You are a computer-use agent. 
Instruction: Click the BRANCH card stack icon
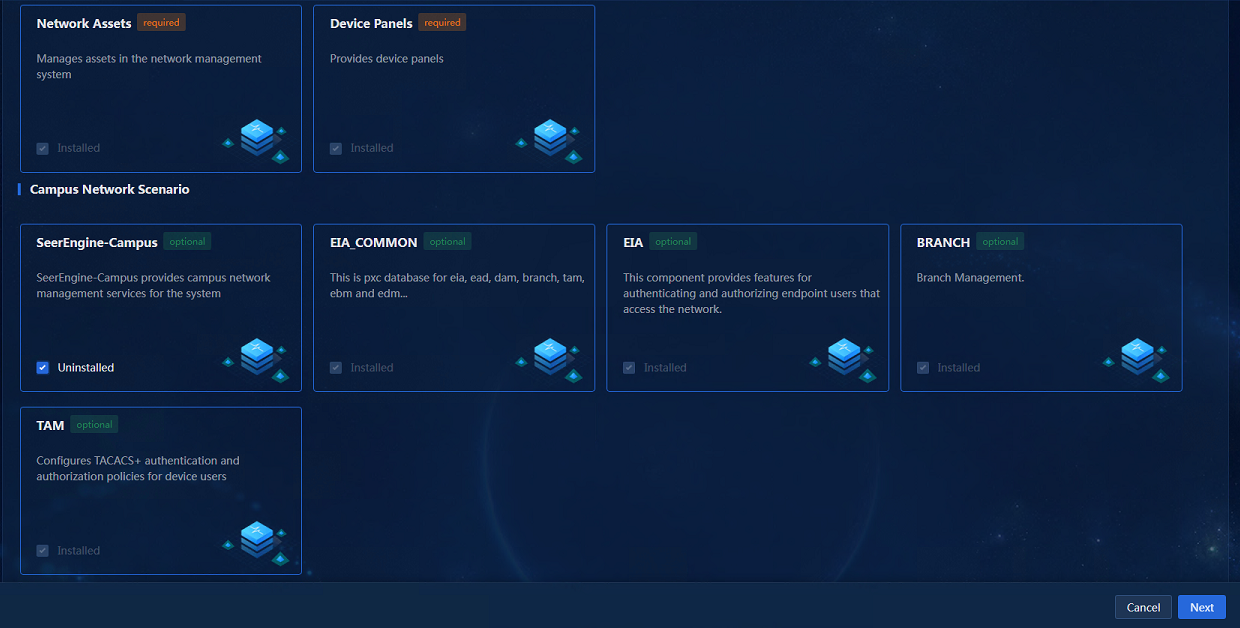point(1136,360)
